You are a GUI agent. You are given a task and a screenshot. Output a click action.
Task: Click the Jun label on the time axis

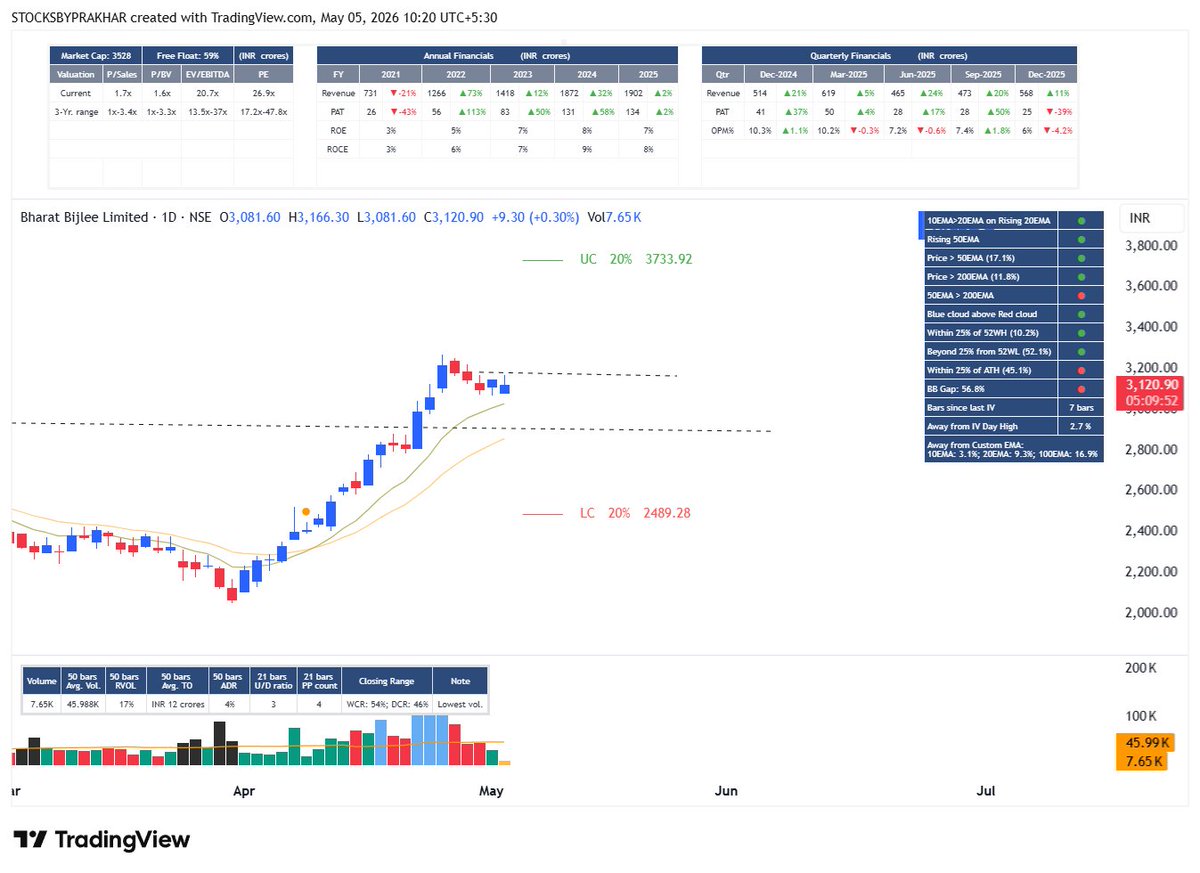click(x=726, y=791)
